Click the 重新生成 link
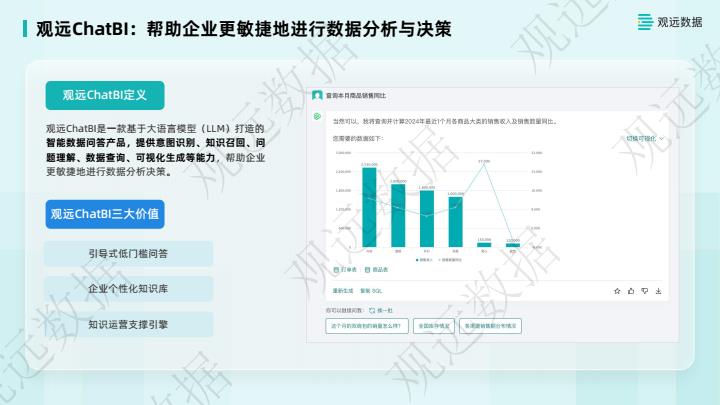 point(343,291)
